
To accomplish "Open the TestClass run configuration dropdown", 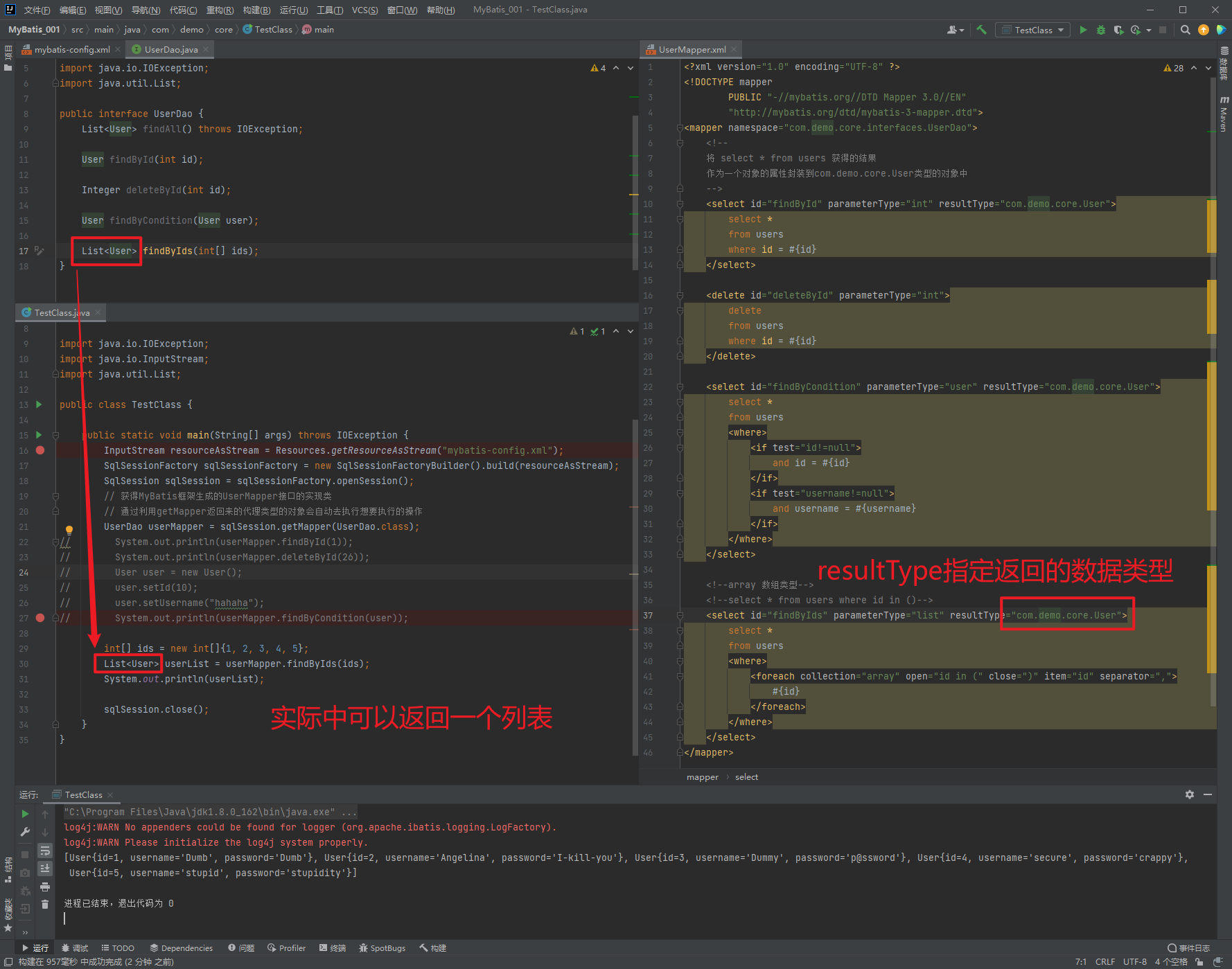I will (1032, 30).
